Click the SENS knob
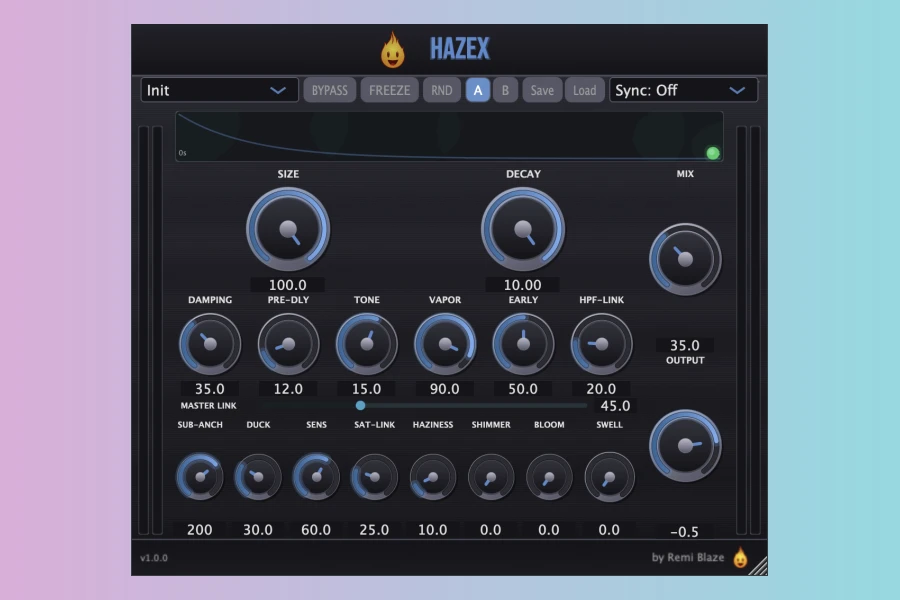The width and height of the screenshot is (900, 600). point(316,477)
